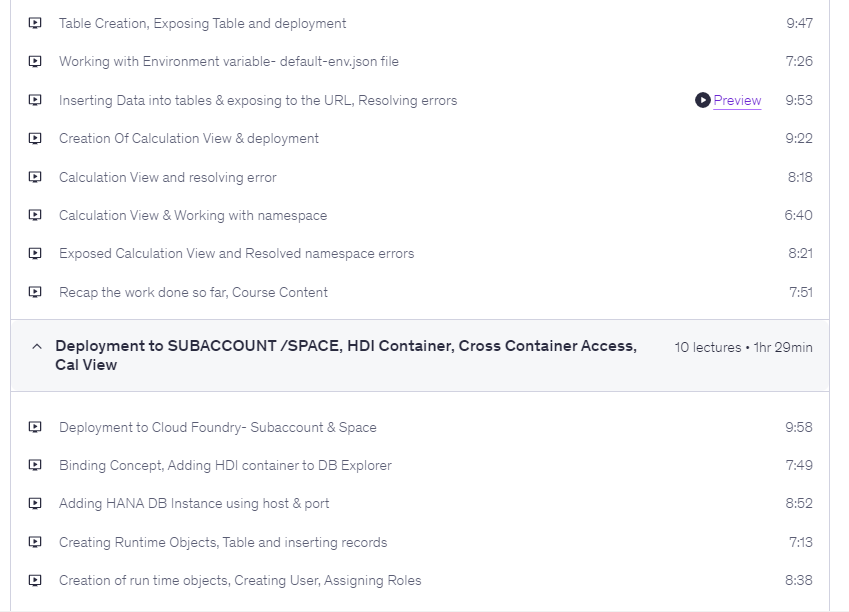Collapse the Deployment to SUBACCOUNT section chevron
849x612 pixels.
(x=37, y=346)
